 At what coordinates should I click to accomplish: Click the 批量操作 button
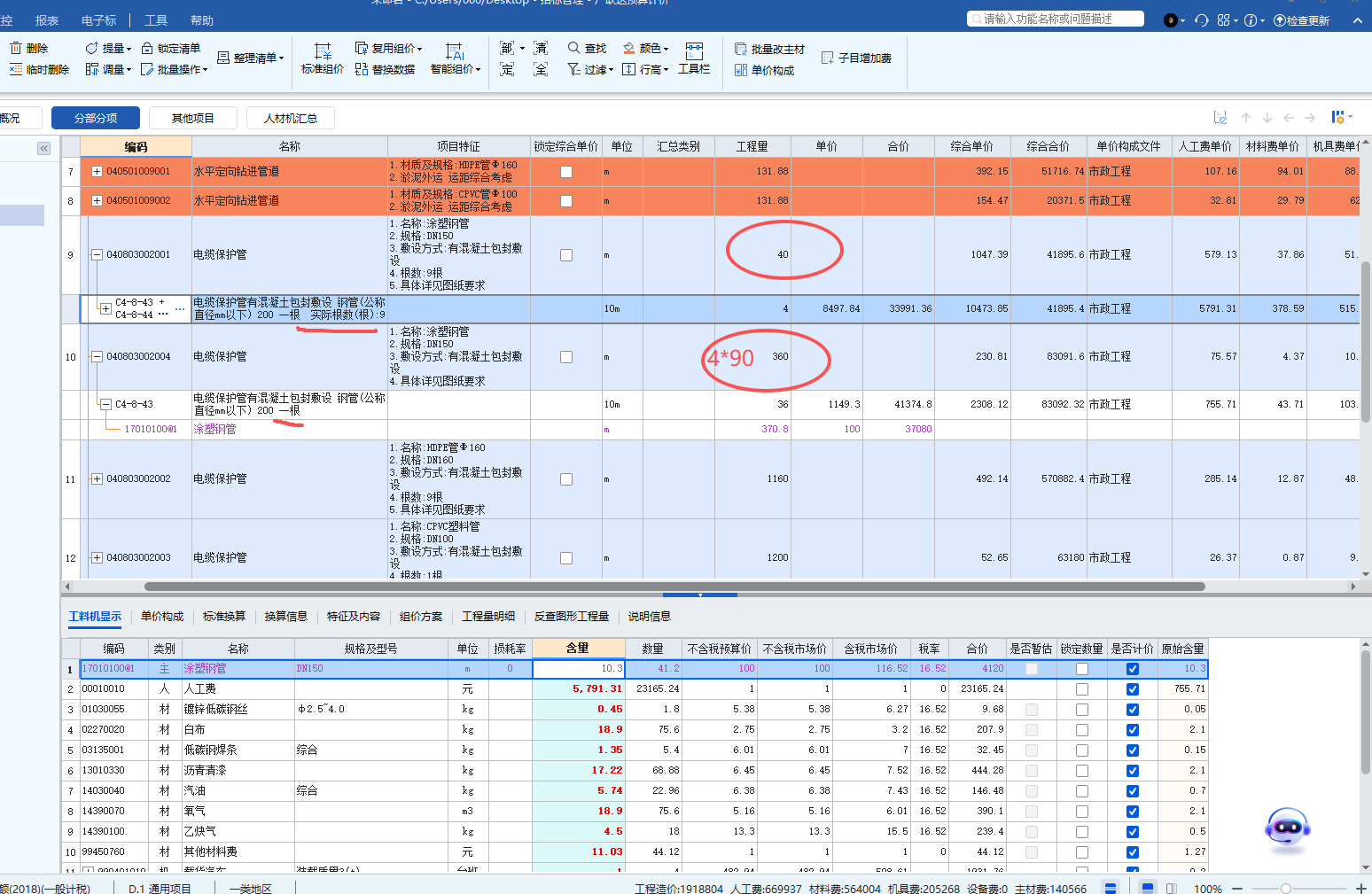tap(174, 69)
